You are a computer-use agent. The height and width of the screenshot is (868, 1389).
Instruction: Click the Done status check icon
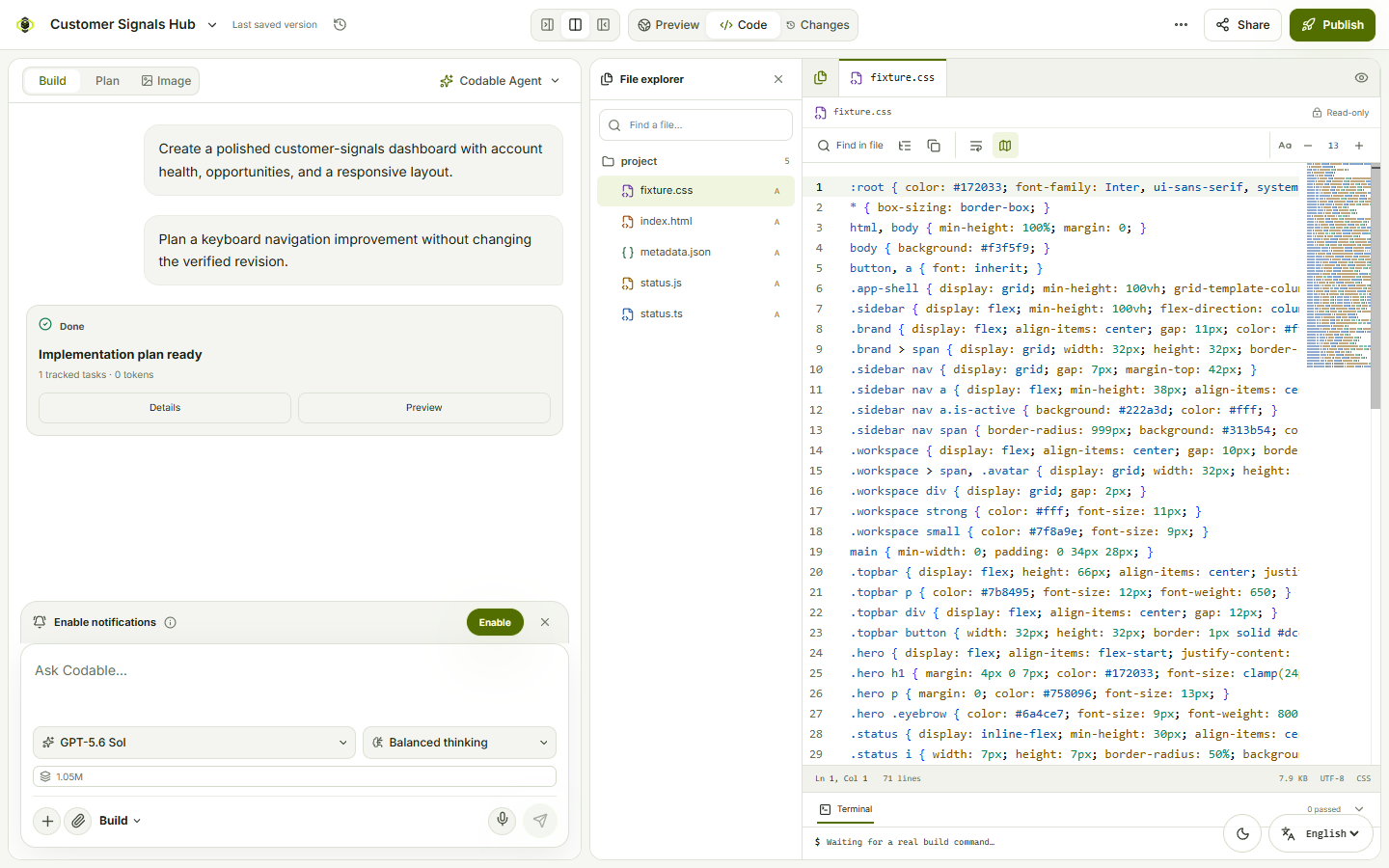[x=45, y=325]
